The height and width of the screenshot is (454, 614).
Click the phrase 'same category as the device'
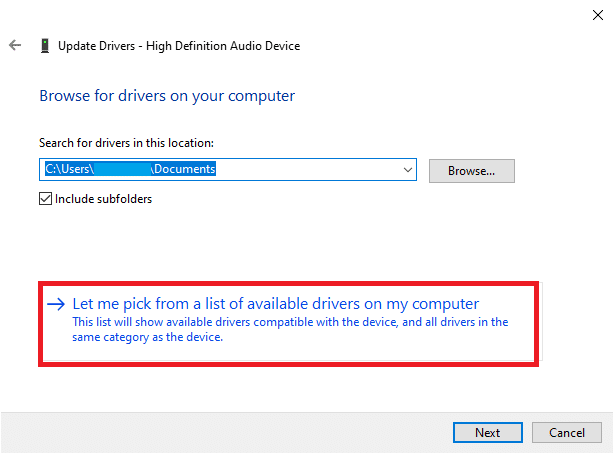click(147, 337)
